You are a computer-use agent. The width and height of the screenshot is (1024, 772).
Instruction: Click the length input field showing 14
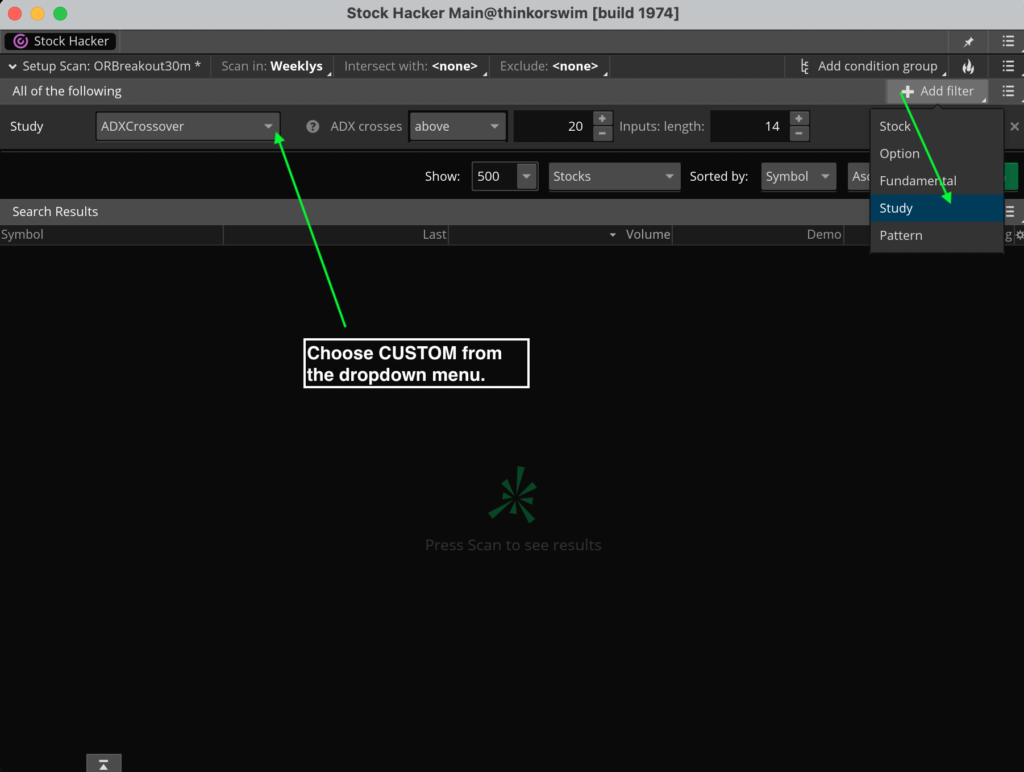[x=750, y=126]
